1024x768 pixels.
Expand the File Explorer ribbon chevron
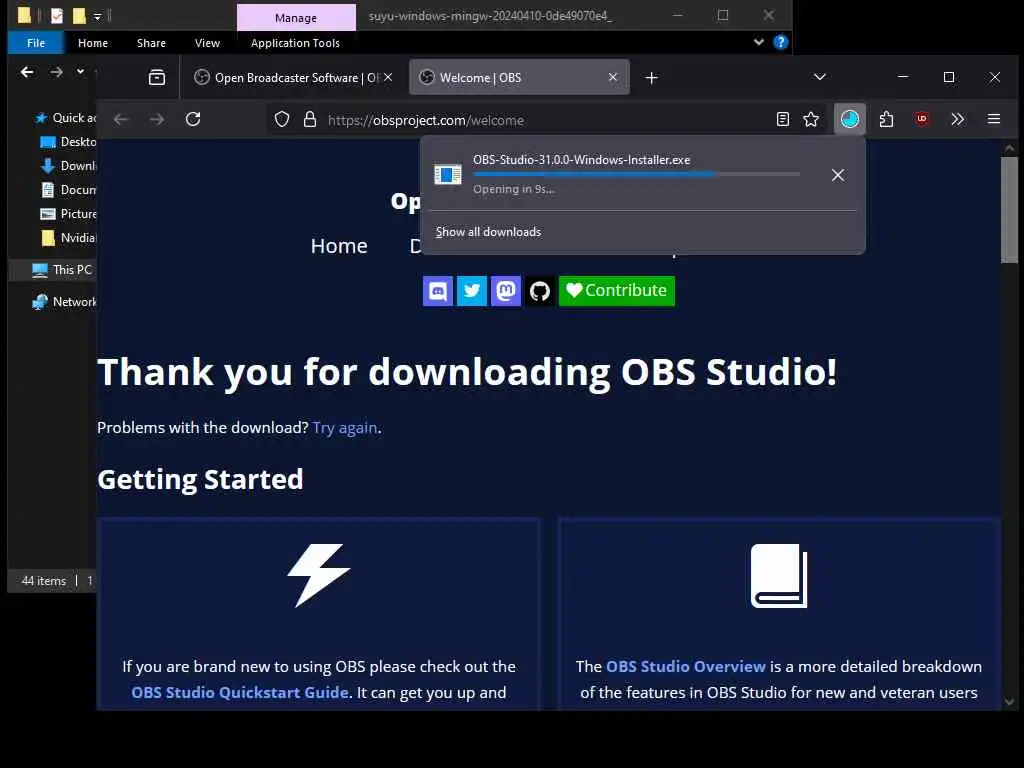click(x=758, y=42)
